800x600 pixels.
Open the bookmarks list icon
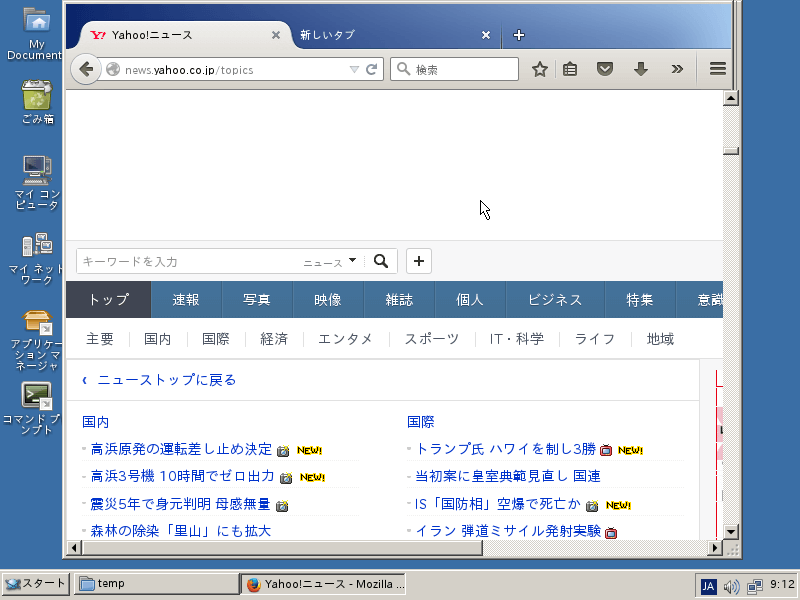click(x=570, y=69)
